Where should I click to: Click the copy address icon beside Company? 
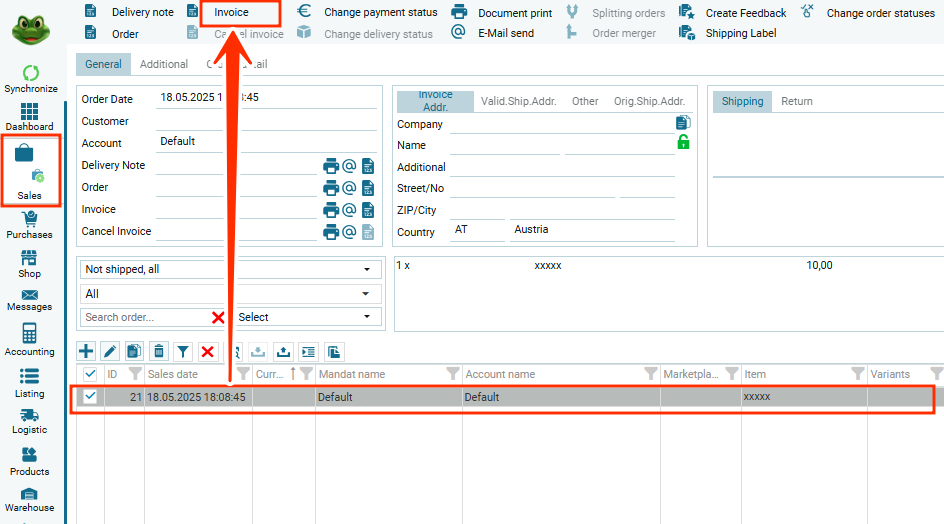click(683, 122)
